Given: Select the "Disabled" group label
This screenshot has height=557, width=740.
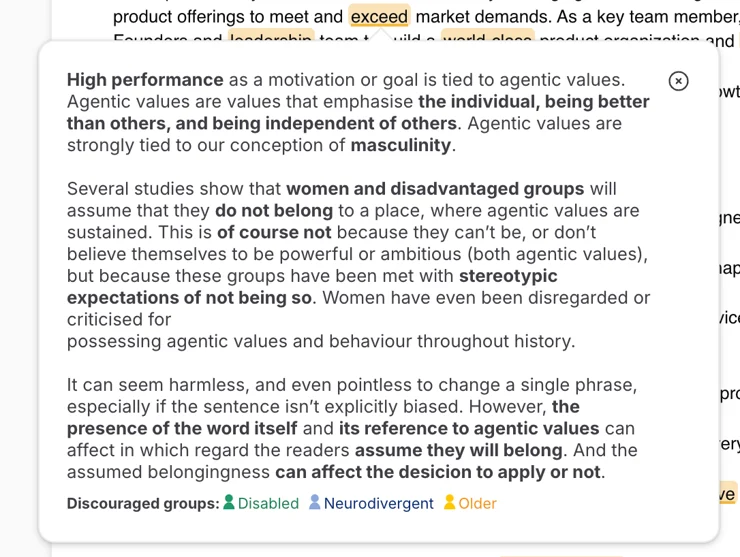Looking at the screenshot, I should pos(268,503).
